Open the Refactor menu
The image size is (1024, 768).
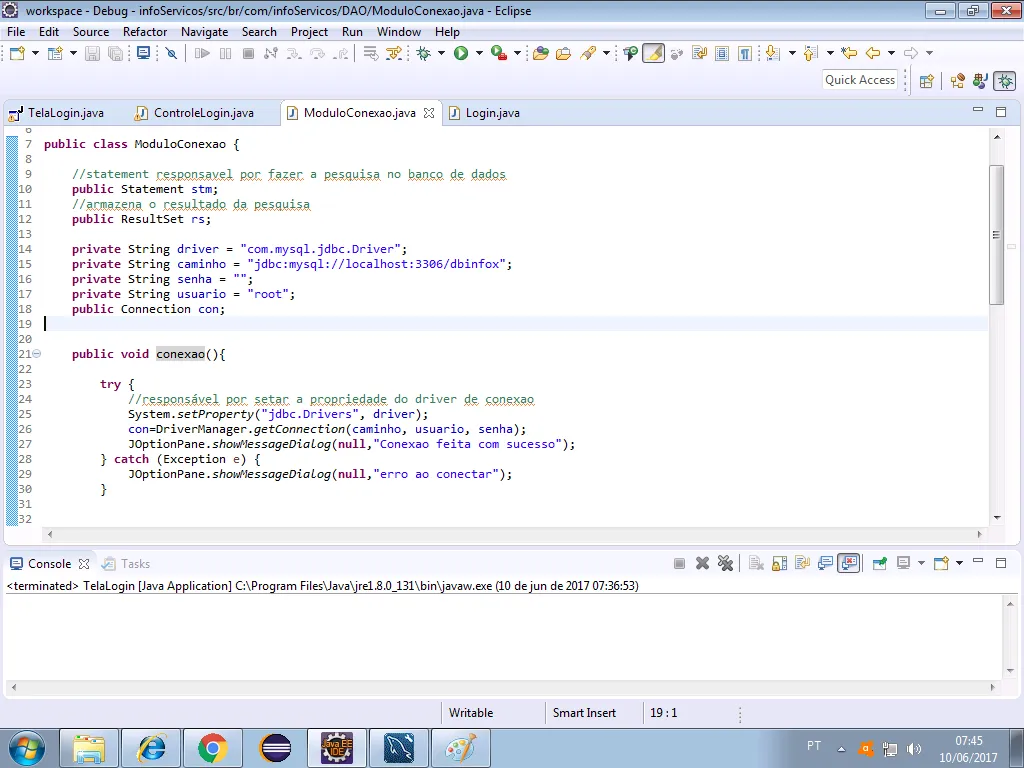click(145, 31)
